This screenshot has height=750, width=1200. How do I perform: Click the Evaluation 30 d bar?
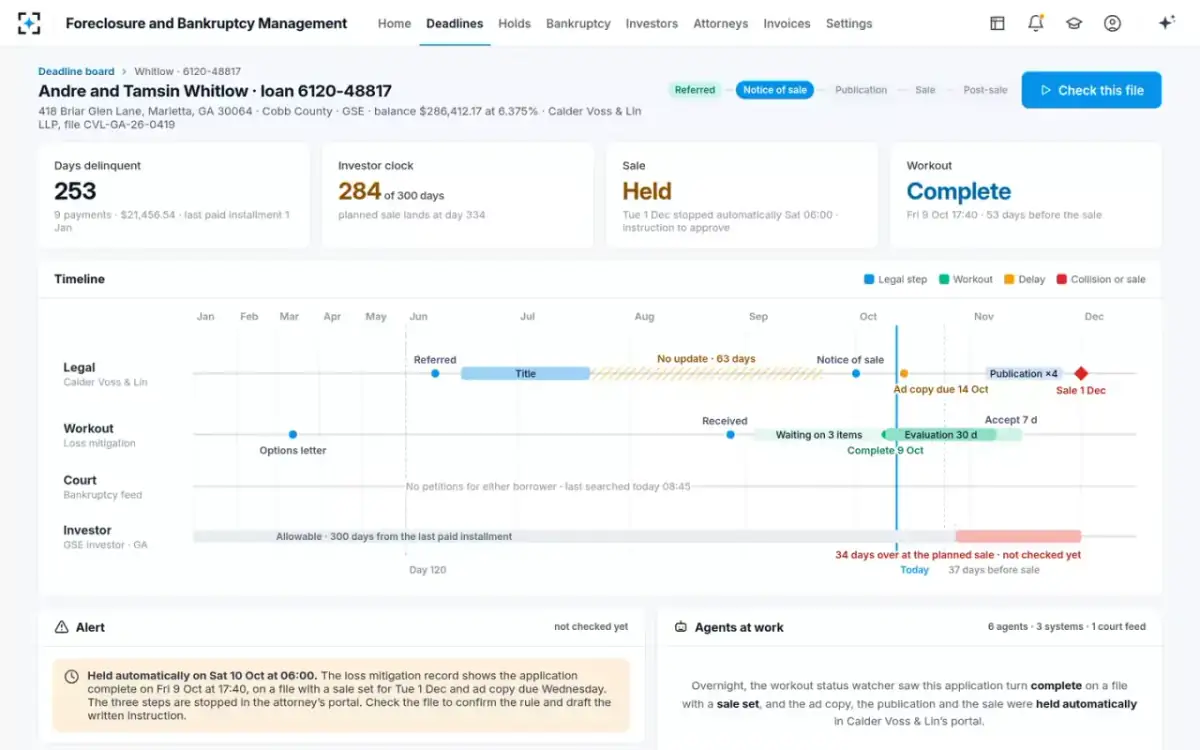click(x=941, y=435)
